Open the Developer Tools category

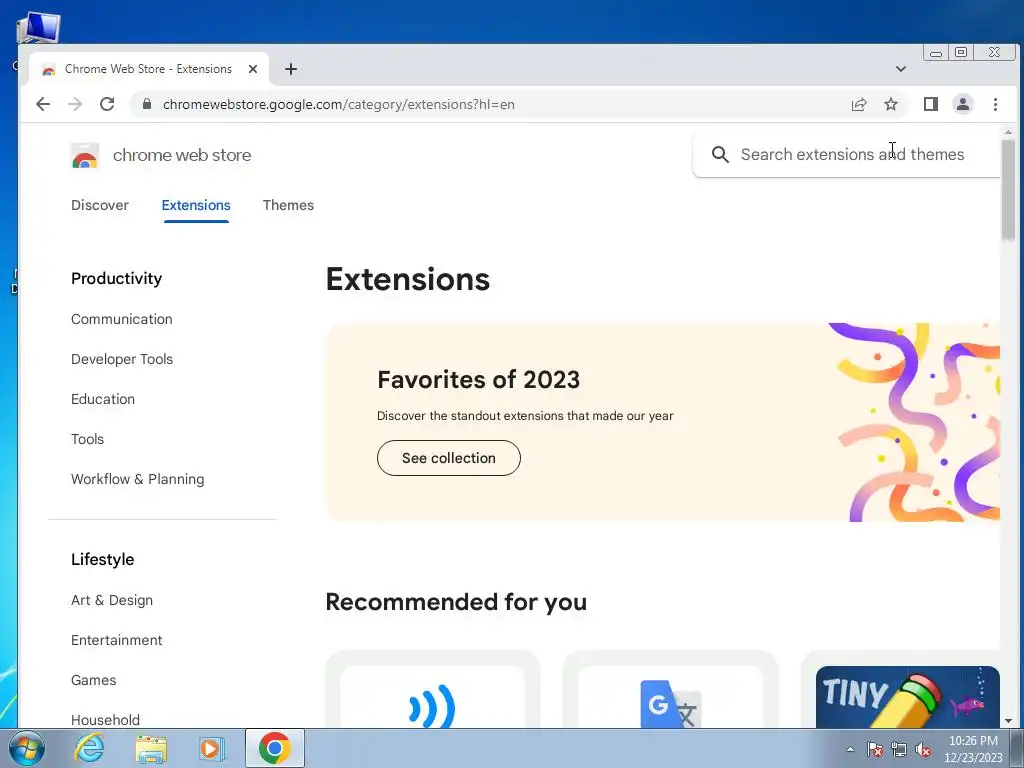(x=122, y=359)
